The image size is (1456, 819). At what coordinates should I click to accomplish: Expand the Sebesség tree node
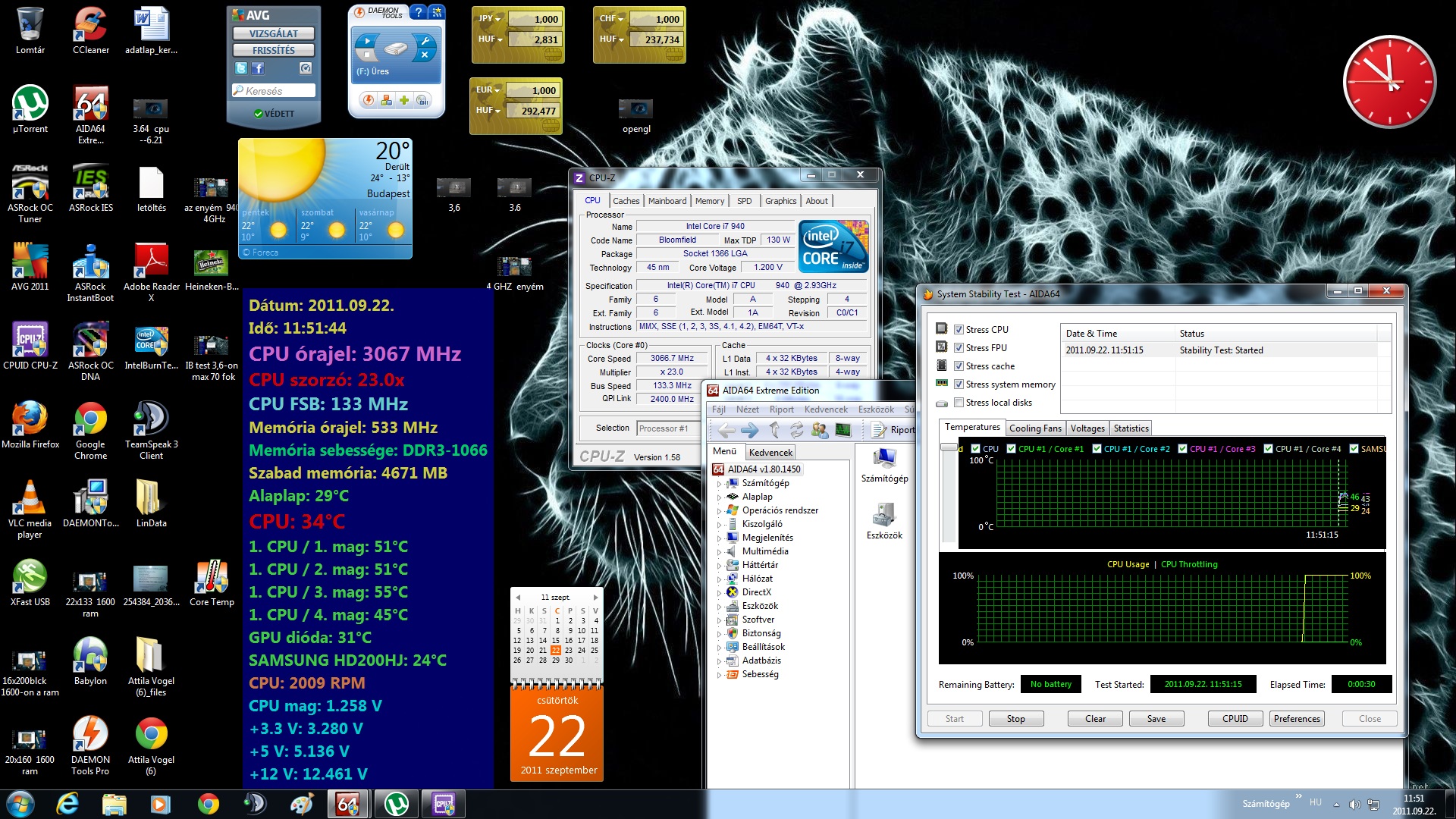click(719, 674)
